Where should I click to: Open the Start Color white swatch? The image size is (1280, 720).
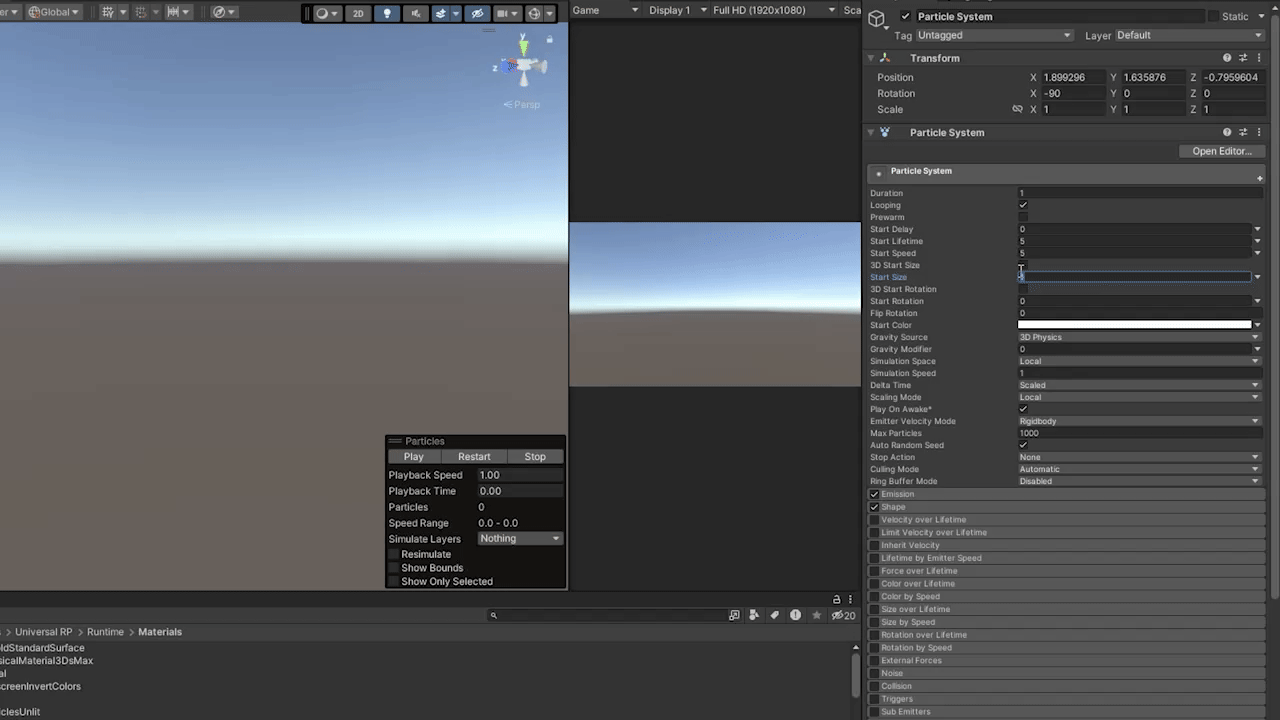pyautogui.click(x=1134, y=325)
